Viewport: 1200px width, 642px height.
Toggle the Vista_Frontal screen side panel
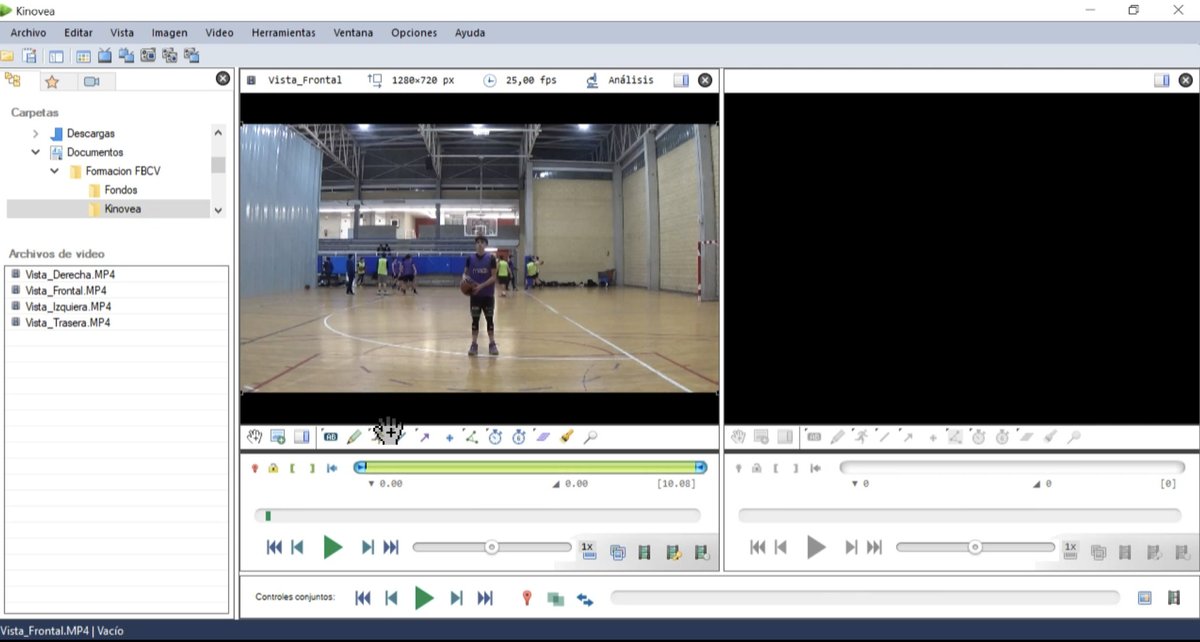click(x=681, y=80)
